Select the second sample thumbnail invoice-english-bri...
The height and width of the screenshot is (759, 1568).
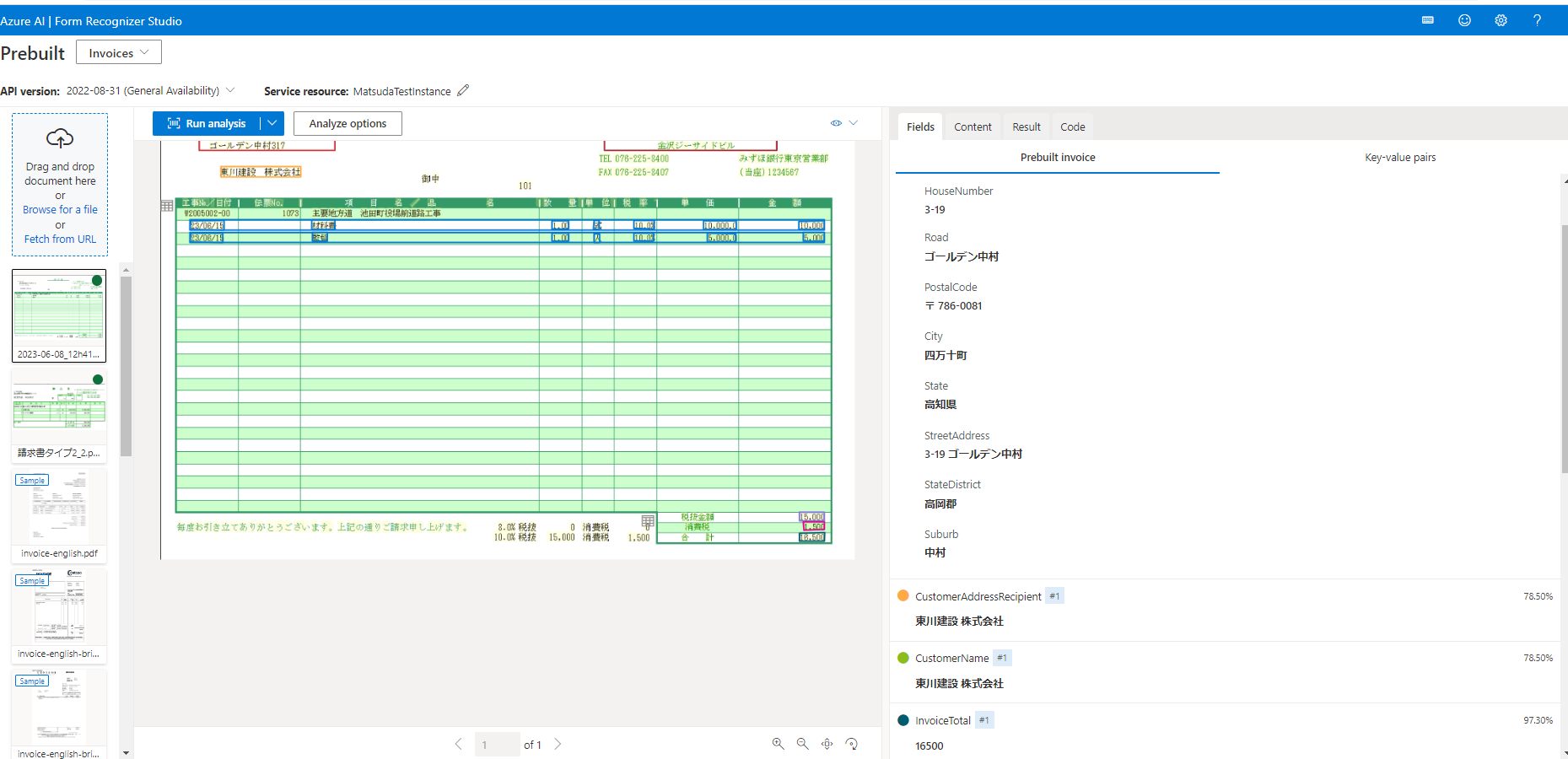point(59,616)
